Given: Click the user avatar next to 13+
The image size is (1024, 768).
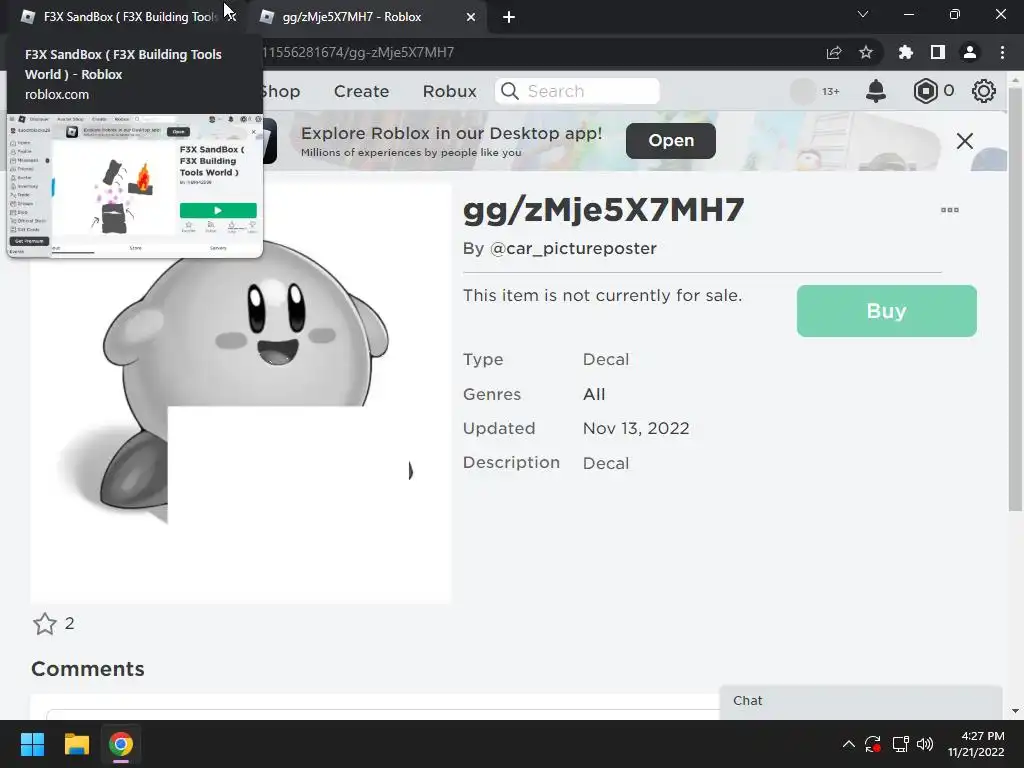Looking at the screenshot, I should click(803, 91).
